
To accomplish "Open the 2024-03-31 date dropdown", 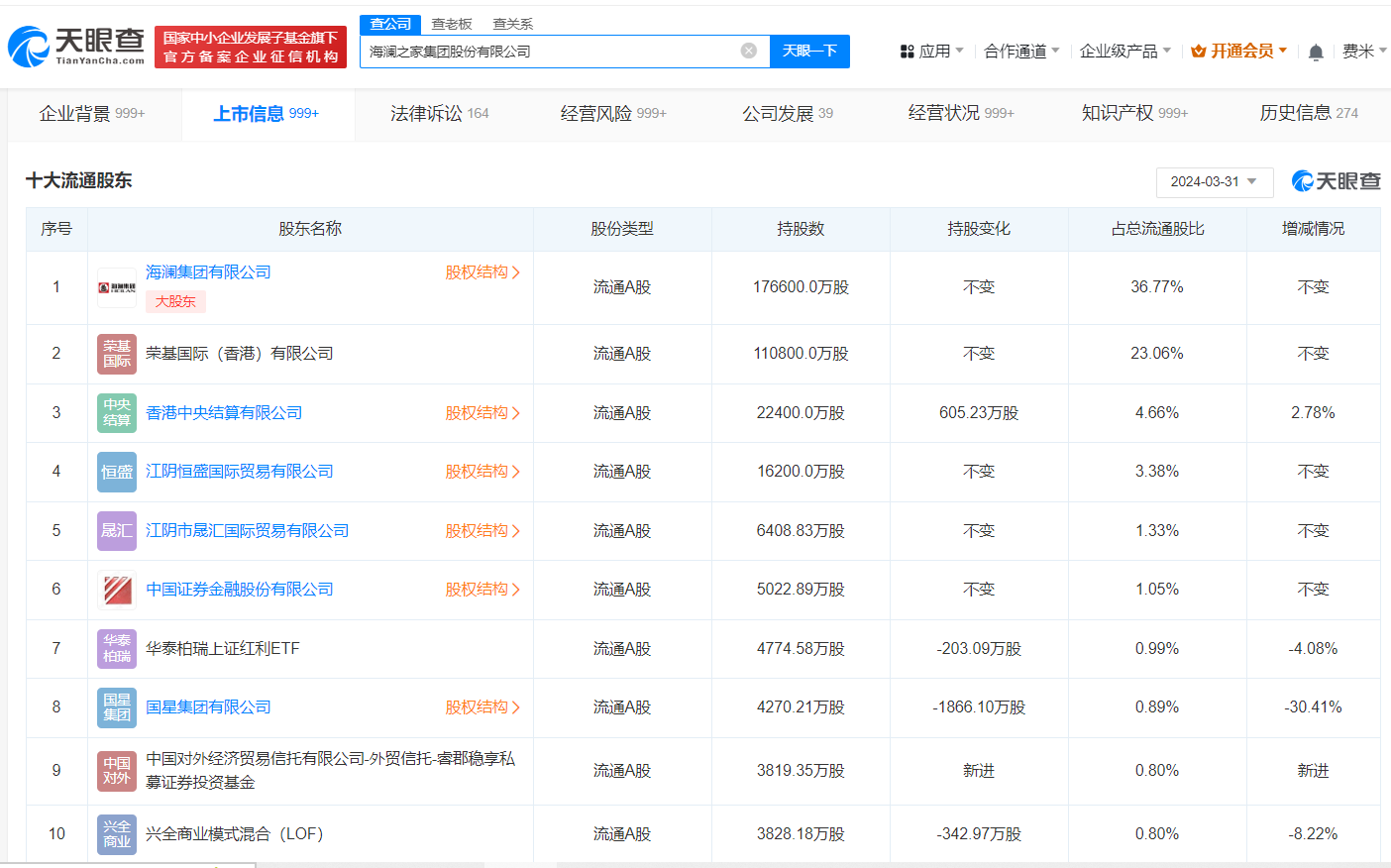I will pyautogui.click(x=1215, y=182).
